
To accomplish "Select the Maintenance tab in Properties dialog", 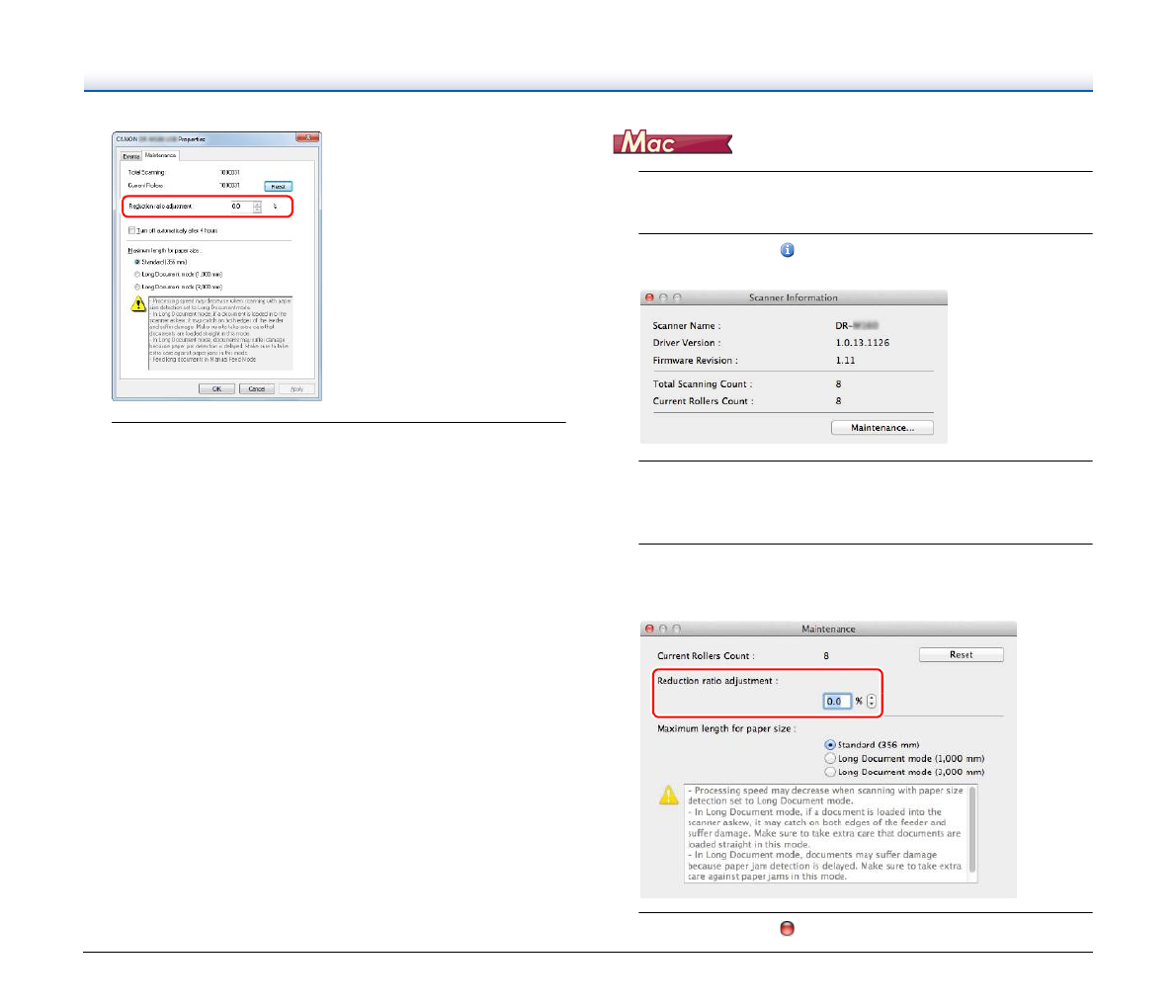I will 160,155.
